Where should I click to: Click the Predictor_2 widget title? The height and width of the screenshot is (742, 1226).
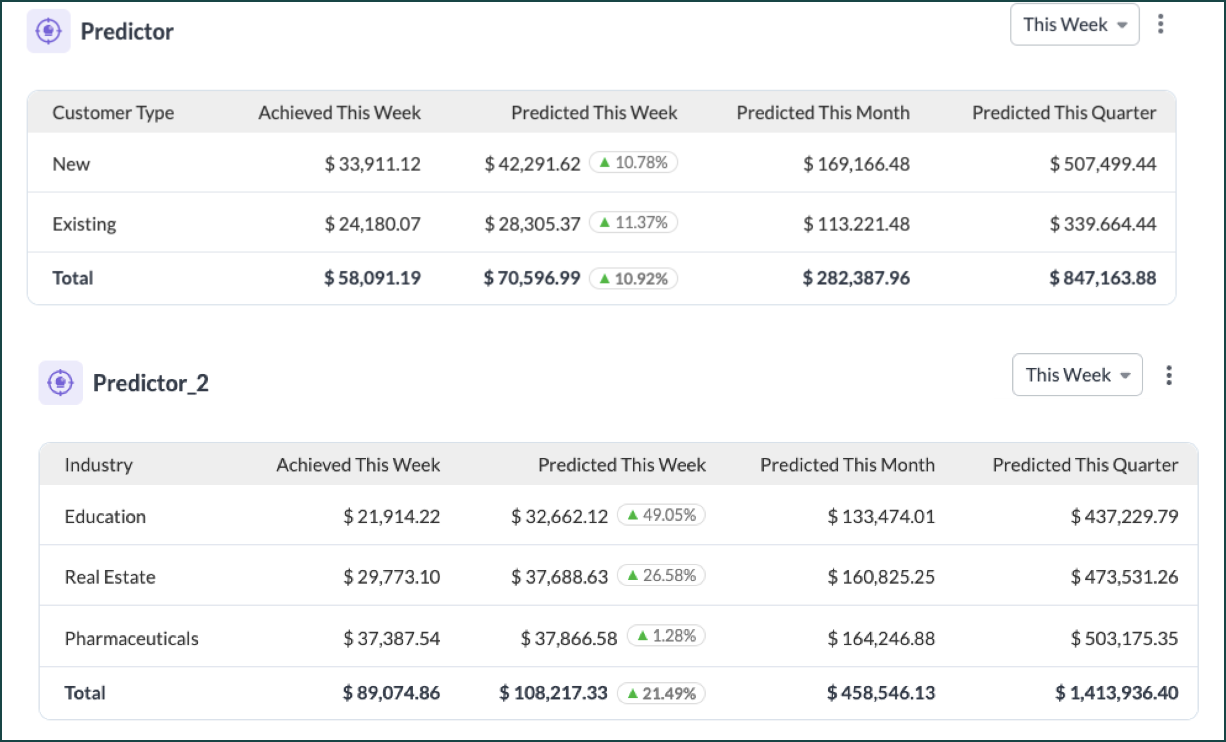(151, 383)
